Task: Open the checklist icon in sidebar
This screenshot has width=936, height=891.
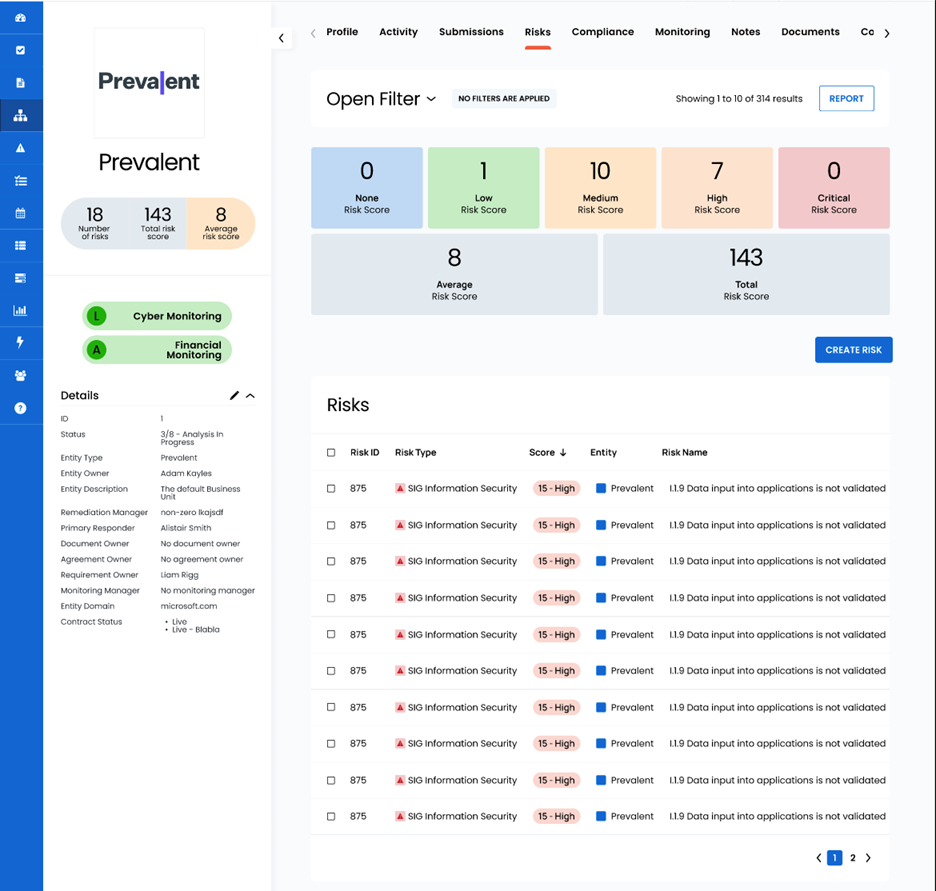Action: 20,180
